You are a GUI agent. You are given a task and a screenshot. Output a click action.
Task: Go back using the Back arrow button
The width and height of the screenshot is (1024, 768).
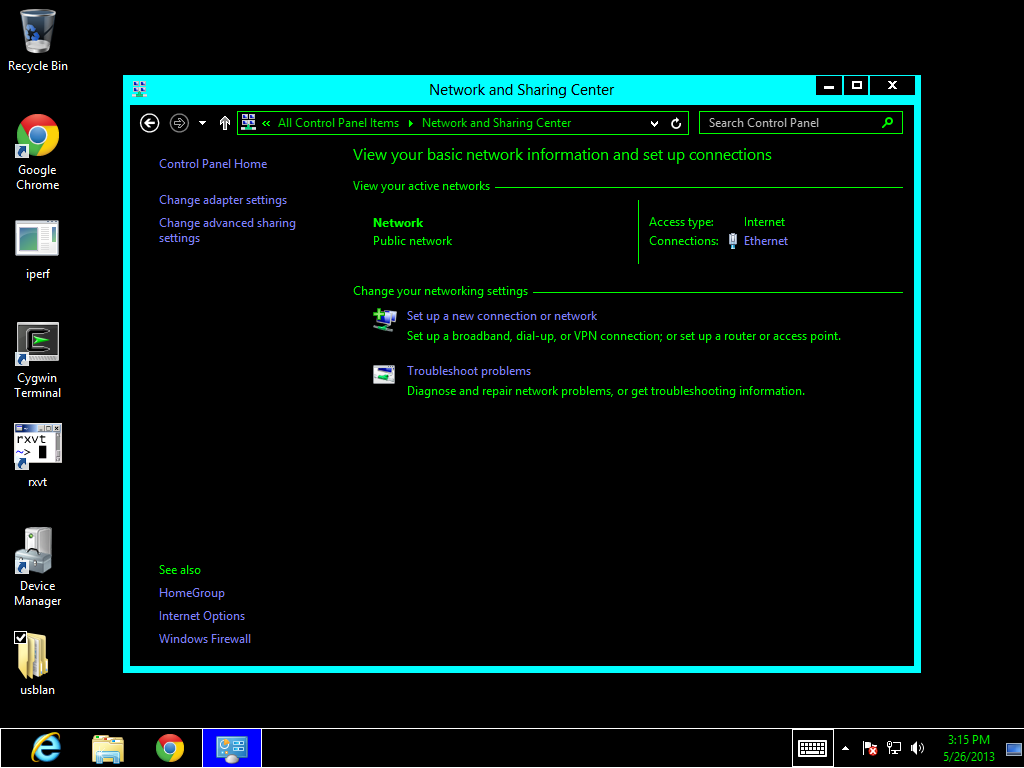coord(150,123)
